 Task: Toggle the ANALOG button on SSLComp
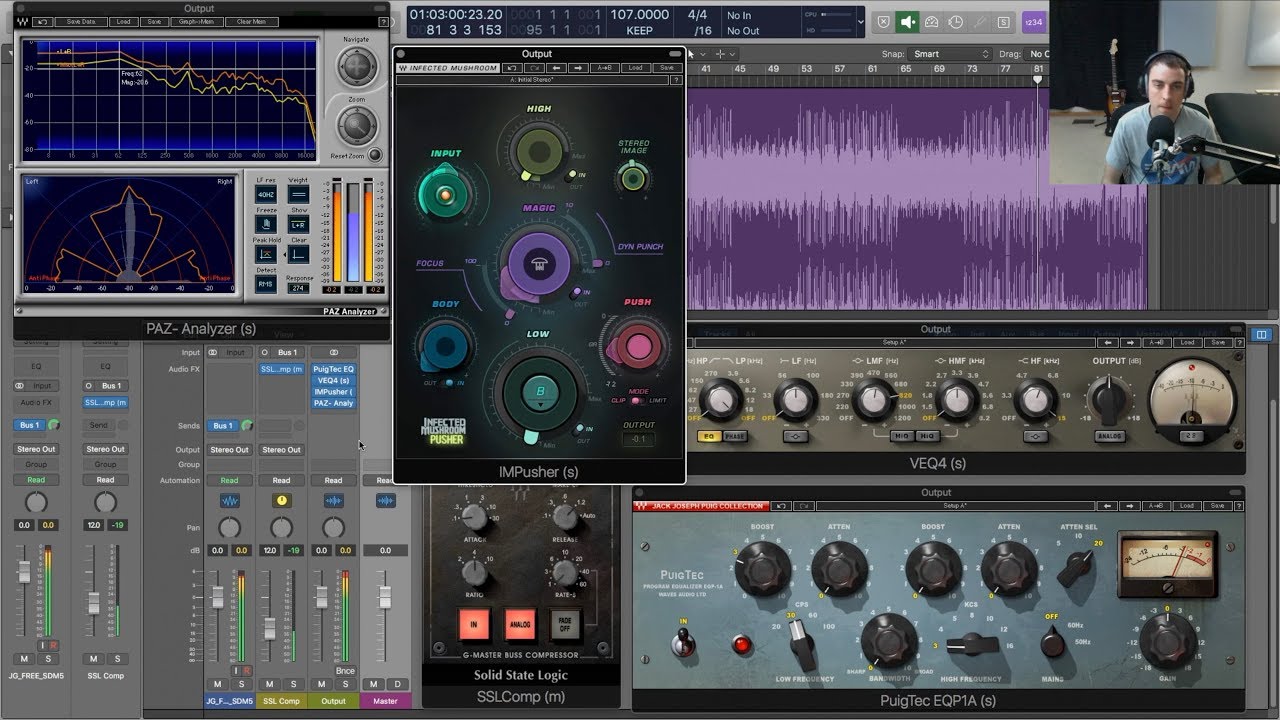520,623
